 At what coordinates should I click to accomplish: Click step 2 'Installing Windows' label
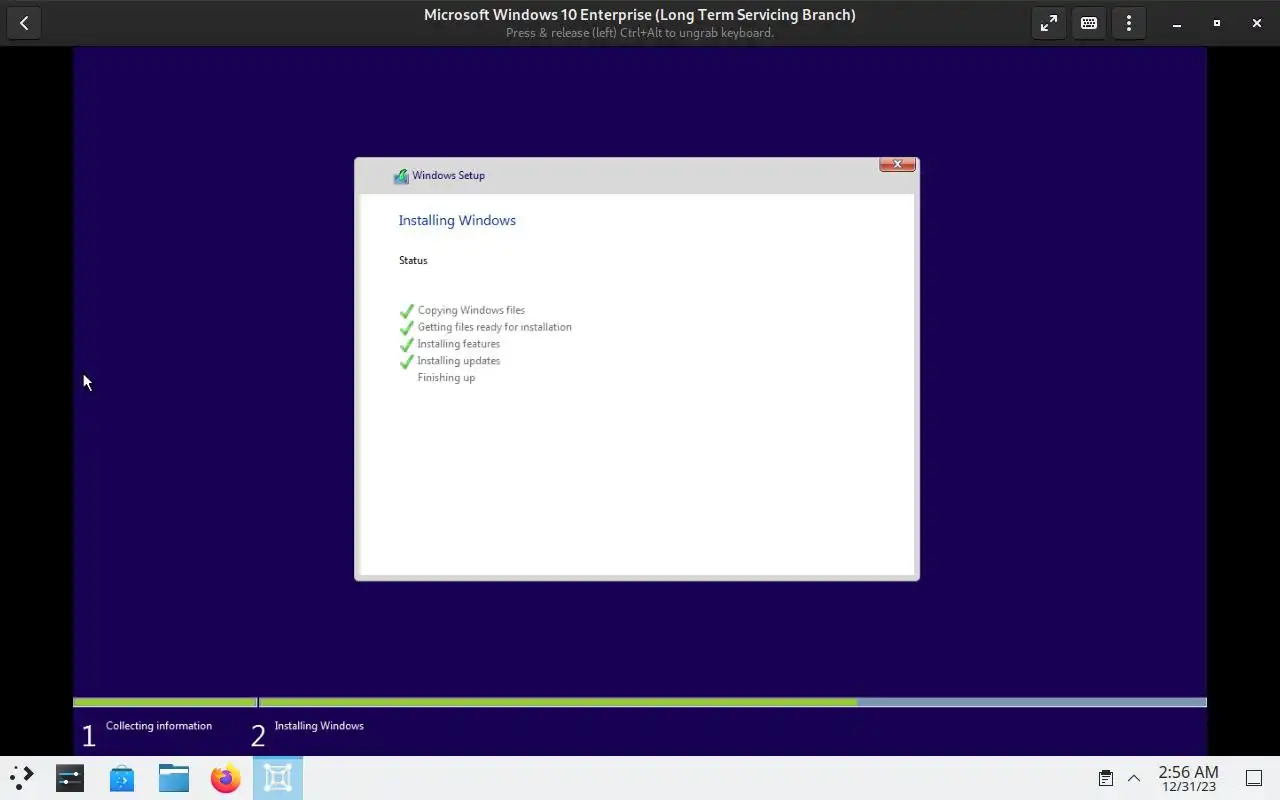coord(319,726)
